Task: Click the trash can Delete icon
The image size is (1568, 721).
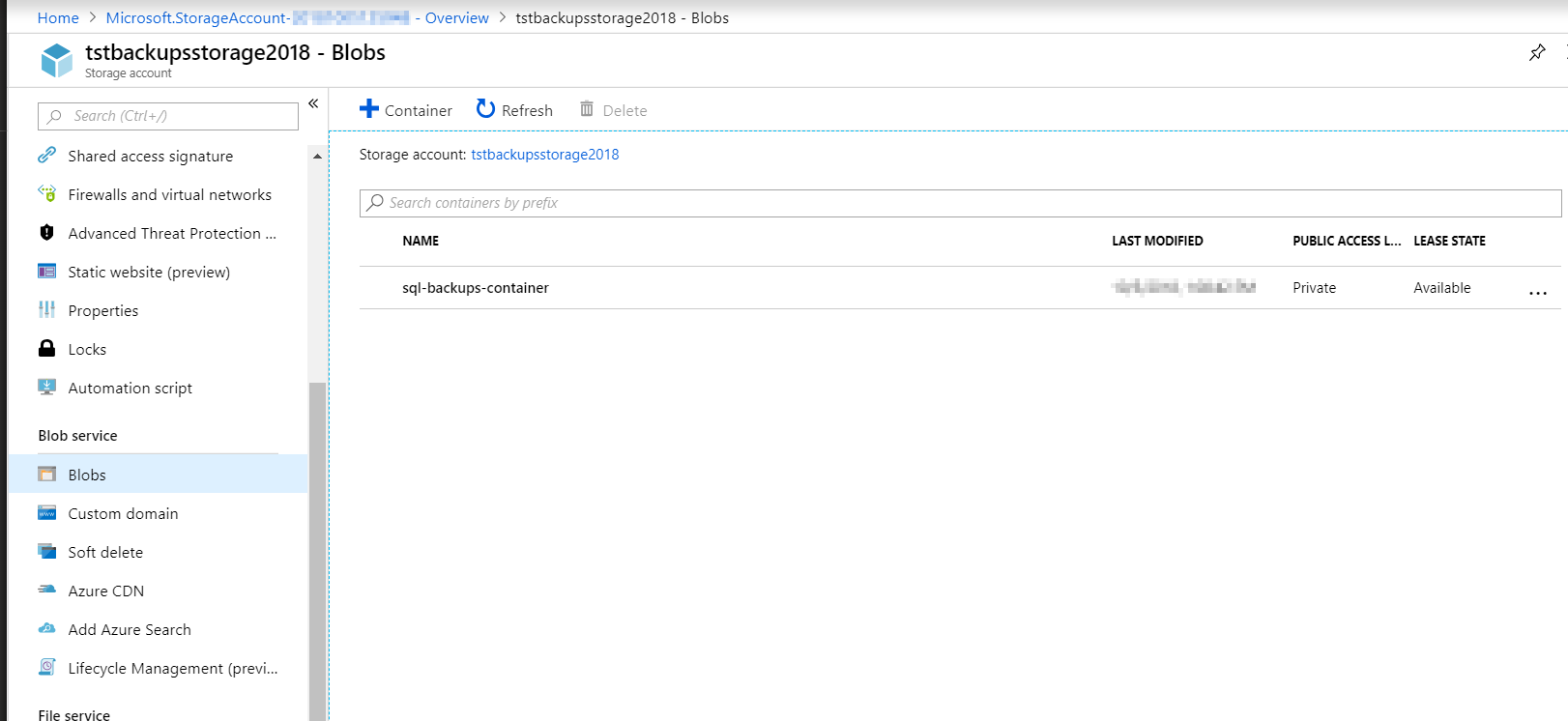Action: (587, 108)
